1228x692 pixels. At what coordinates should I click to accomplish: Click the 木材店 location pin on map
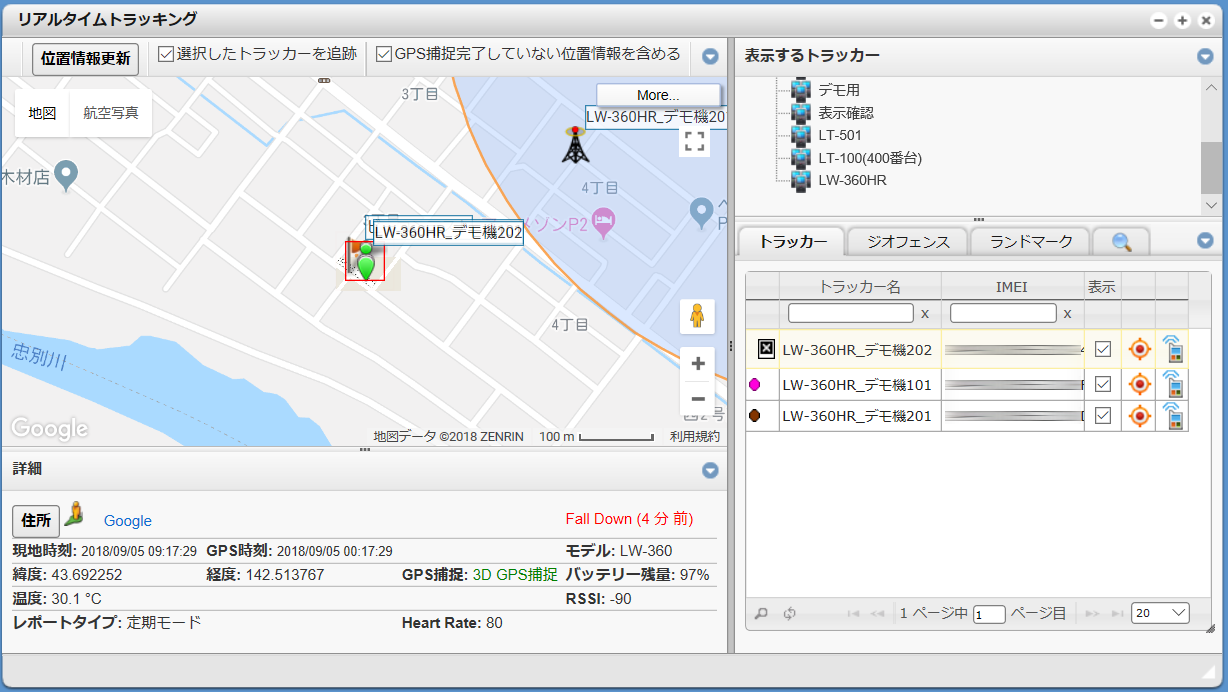tap(66, 177)
